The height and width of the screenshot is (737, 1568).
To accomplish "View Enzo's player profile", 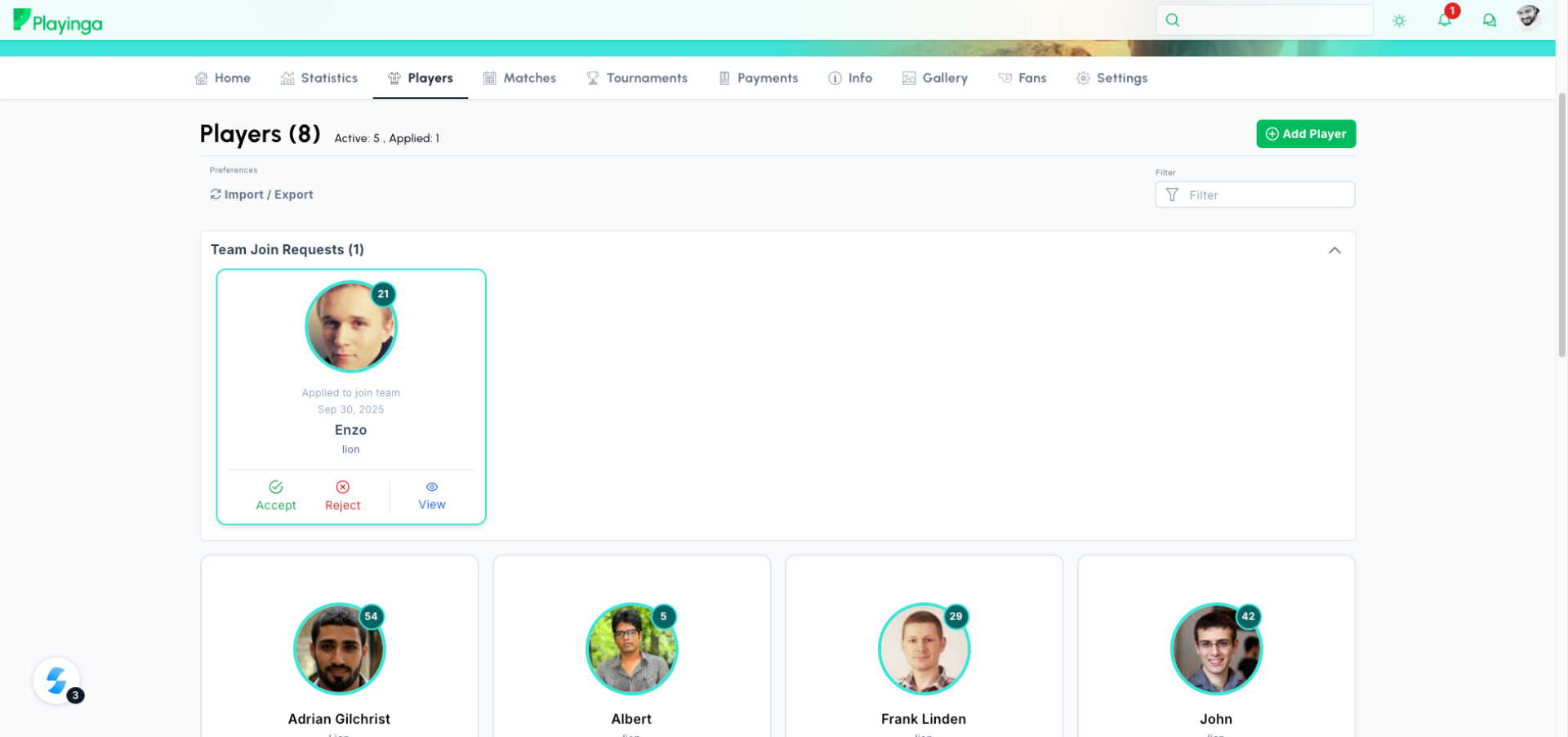I will (431, 496).
